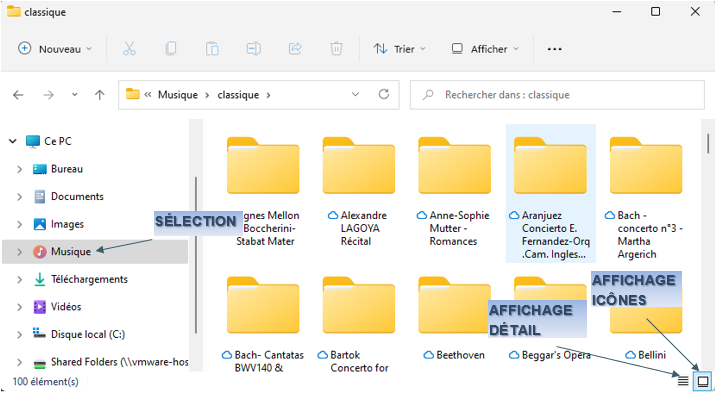Expand the Musique tree node

(19, 252)
